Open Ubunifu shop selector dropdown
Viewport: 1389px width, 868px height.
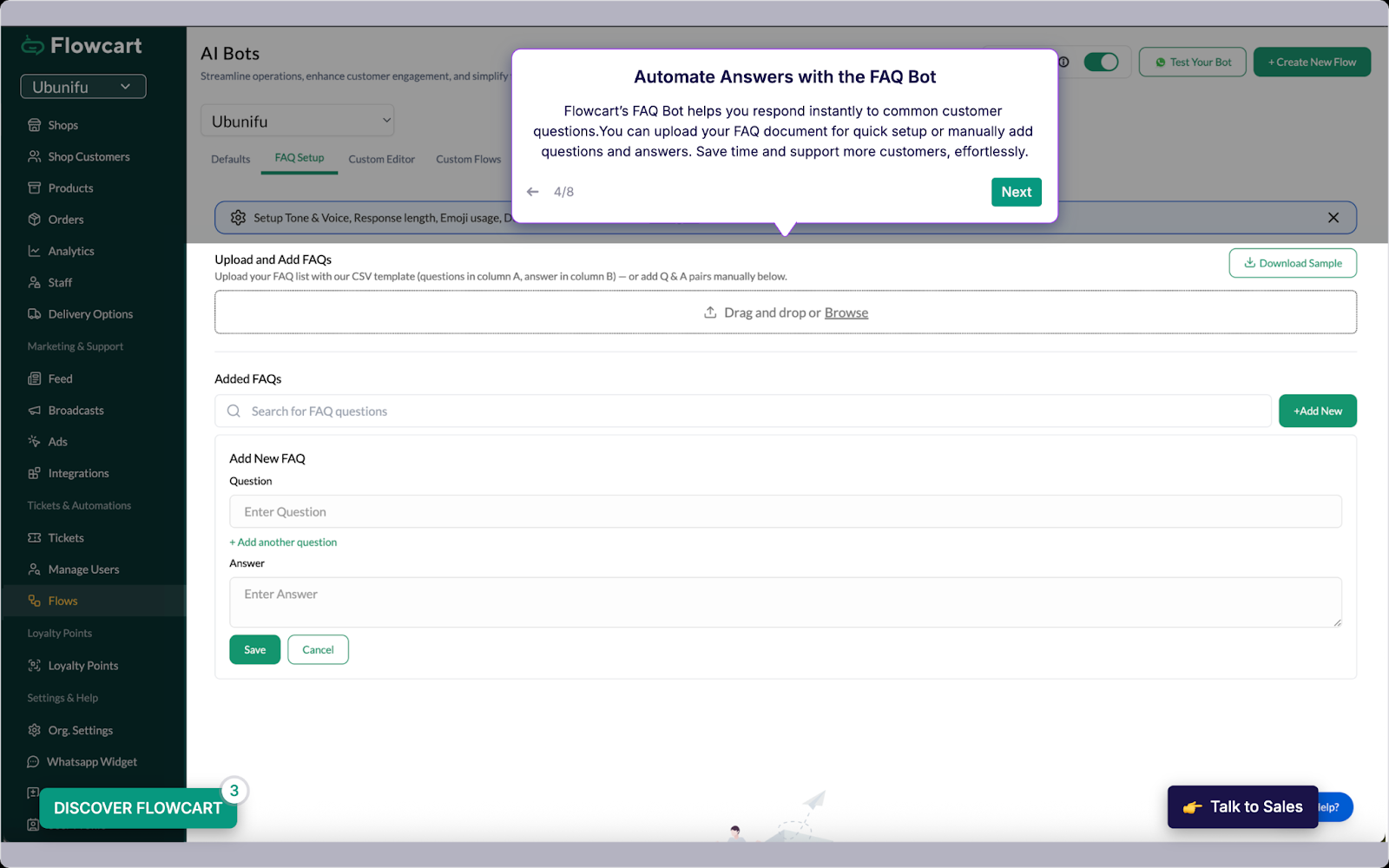[298, 121]
